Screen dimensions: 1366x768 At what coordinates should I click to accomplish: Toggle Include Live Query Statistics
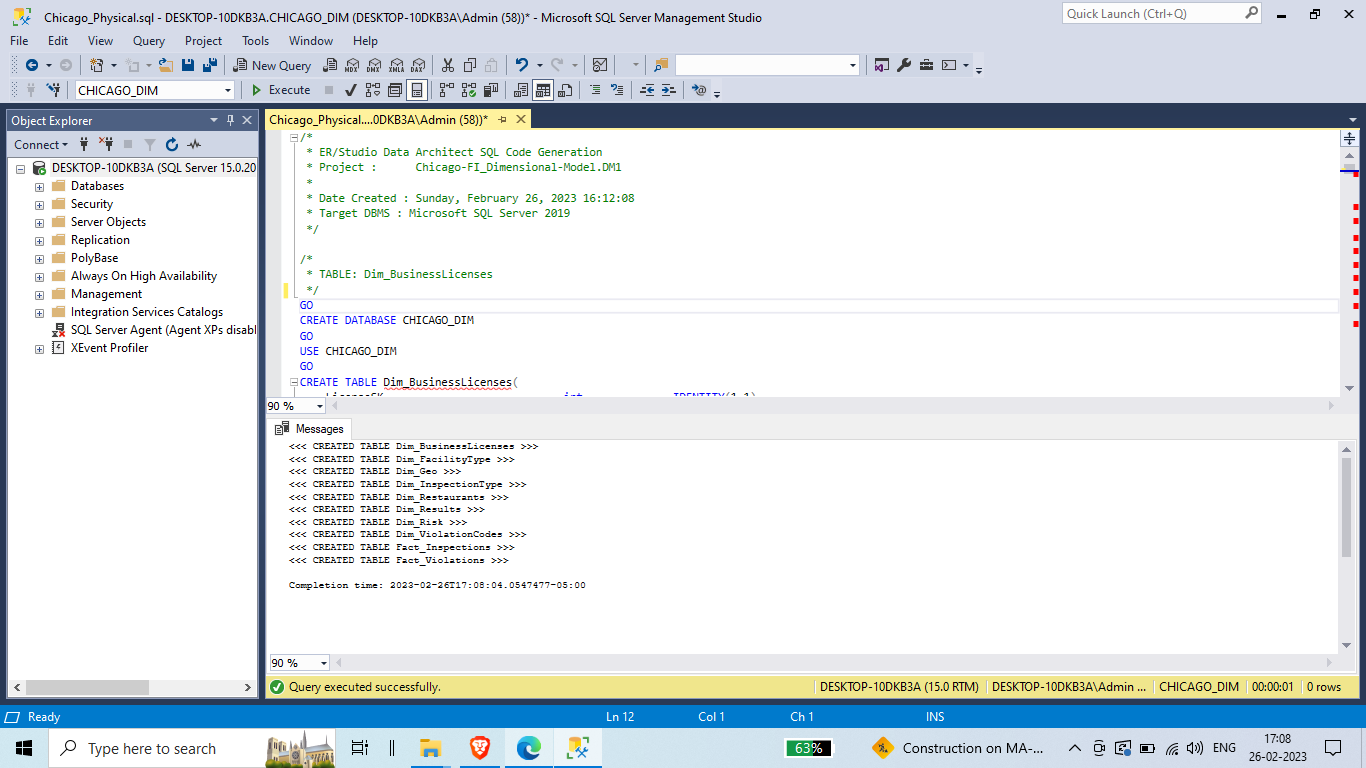469,90
